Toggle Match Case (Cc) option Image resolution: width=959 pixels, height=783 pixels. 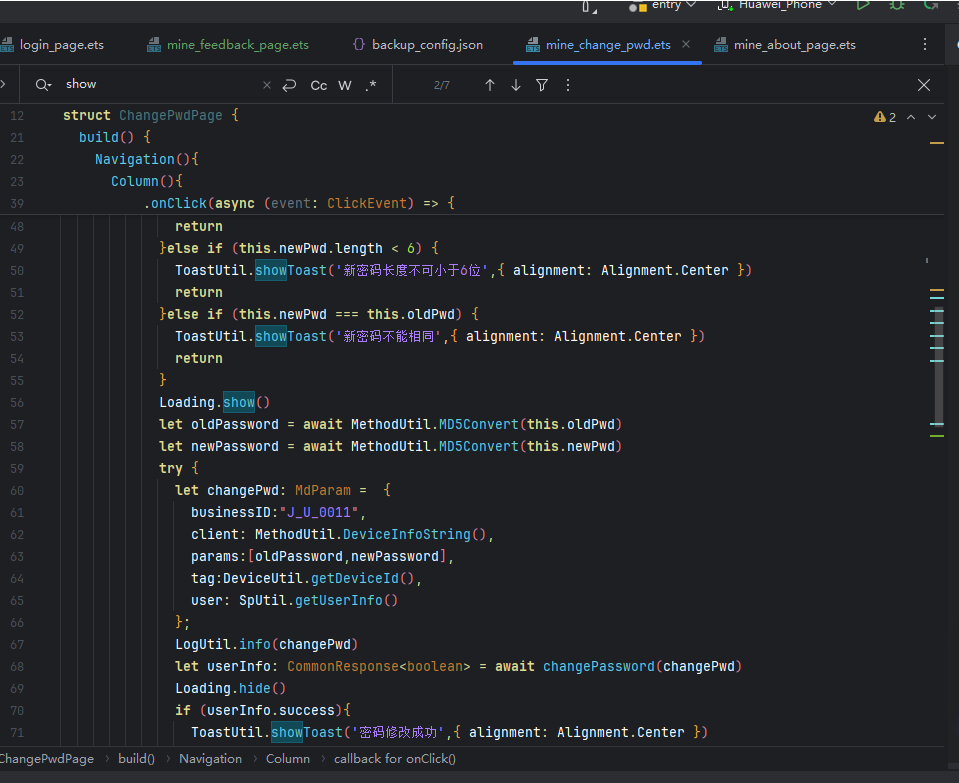(319, 85)
